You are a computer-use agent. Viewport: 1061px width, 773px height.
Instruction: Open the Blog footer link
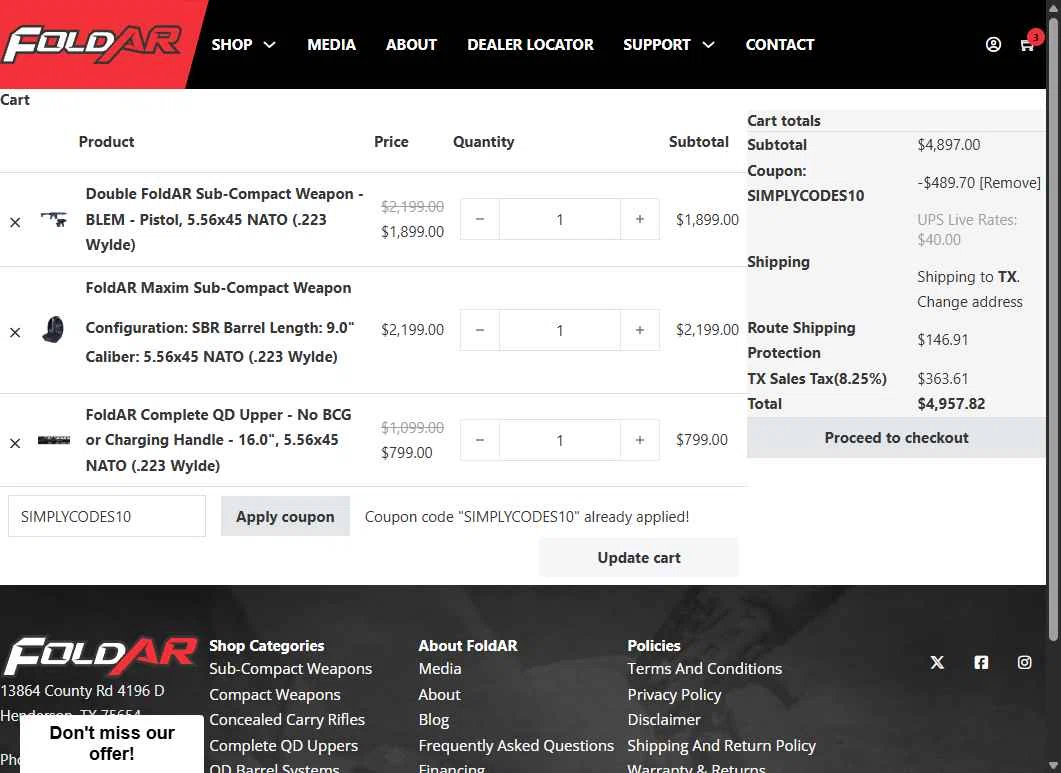tap(434, 720)
